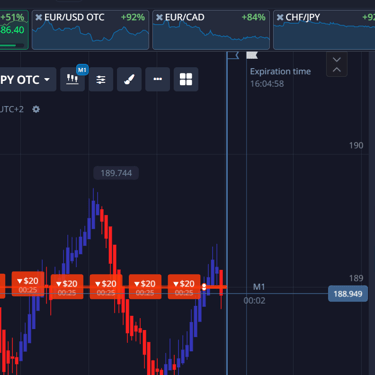Viewport: 375px width, 375px height.
Task: Open the chart type M1 candlestick button
Action: (72, 79)
